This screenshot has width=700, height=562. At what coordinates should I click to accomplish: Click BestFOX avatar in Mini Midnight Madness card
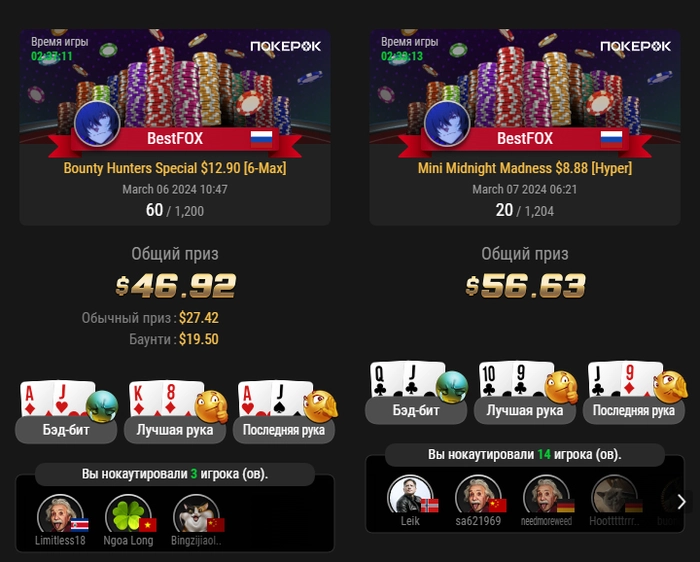pyautogui.click(x=447, y=124)
